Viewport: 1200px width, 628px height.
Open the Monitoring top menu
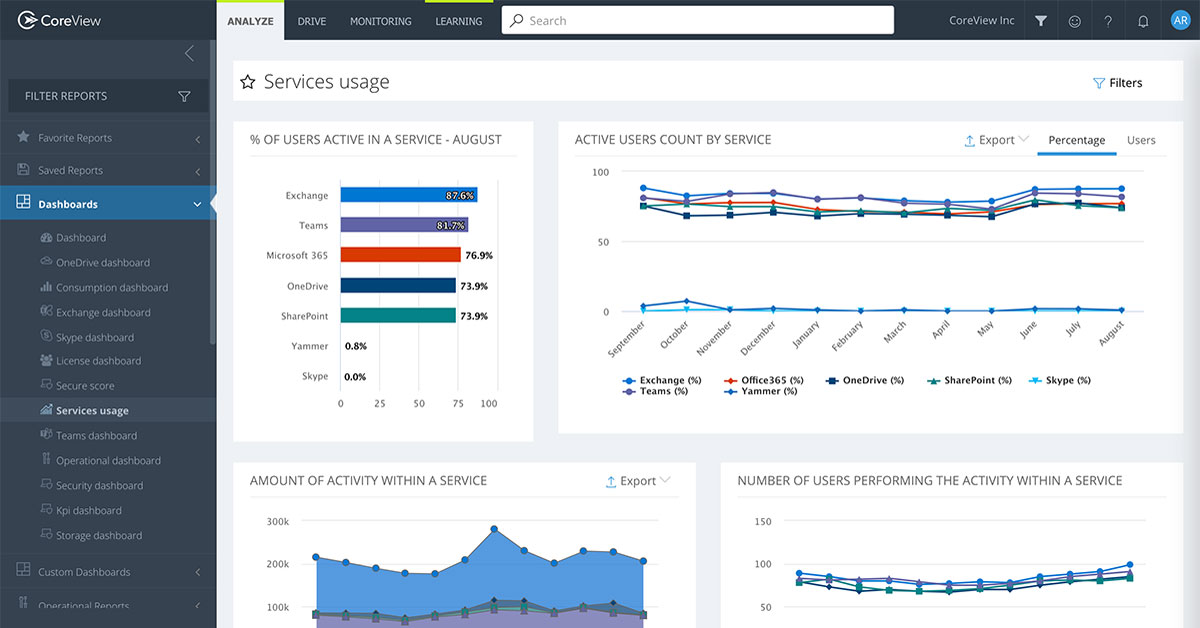click(x=381, y=21)
